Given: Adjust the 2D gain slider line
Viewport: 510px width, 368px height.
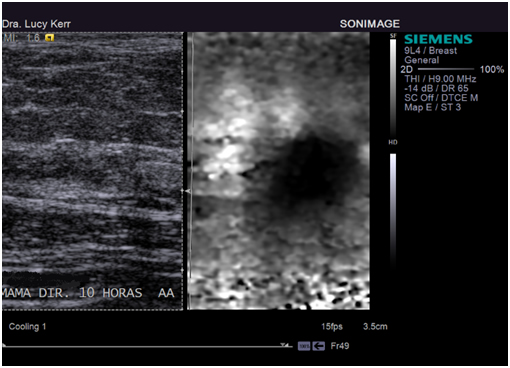Looking at the screenshot, I should 446,69.
